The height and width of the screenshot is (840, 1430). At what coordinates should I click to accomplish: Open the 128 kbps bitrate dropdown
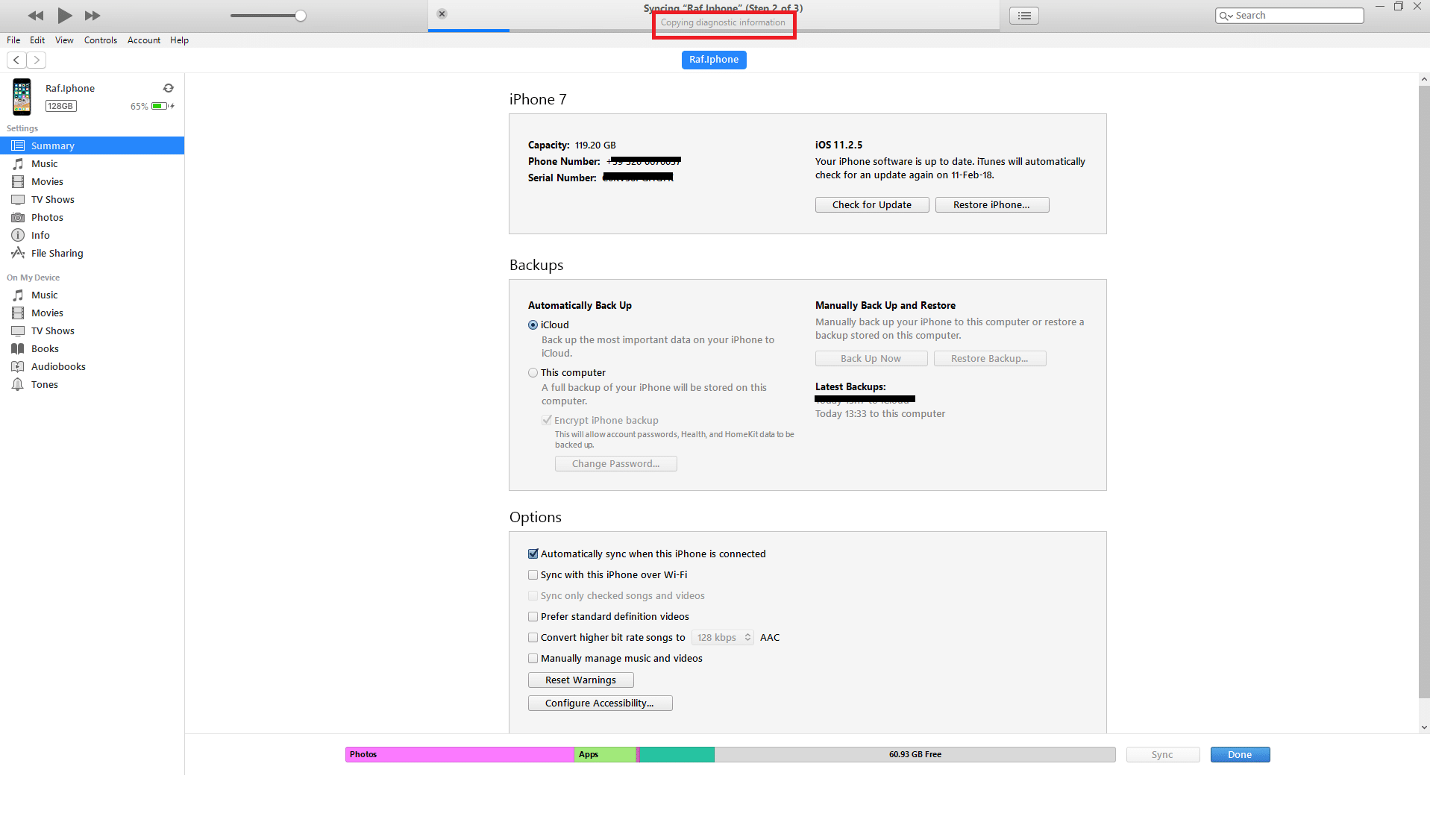click(723, 637)
